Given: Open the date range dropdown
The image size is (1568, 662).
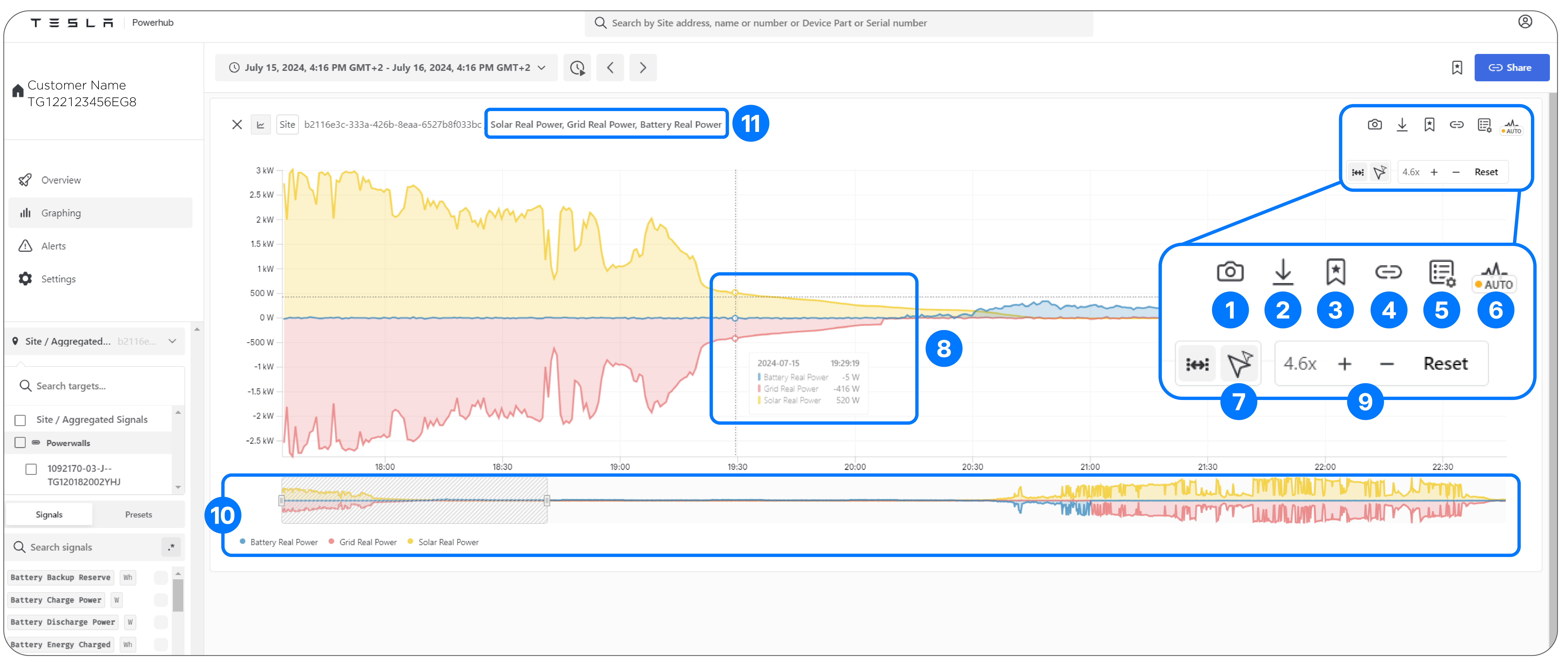Looking at the screenshot, I should [x=386, y=68].
